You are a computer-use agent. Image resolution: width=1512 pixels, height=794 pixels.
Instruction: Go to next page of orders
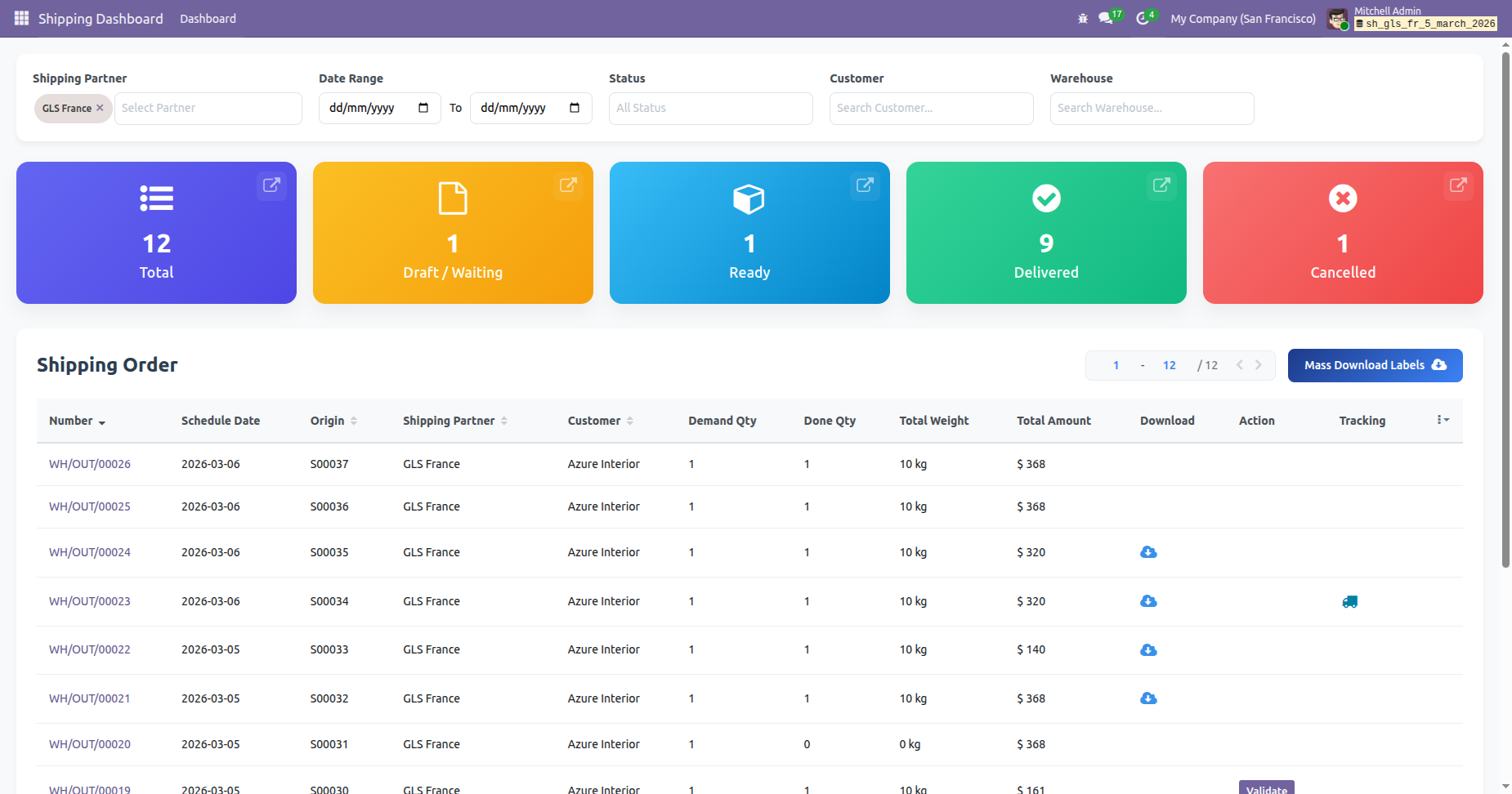[1259, 365]
